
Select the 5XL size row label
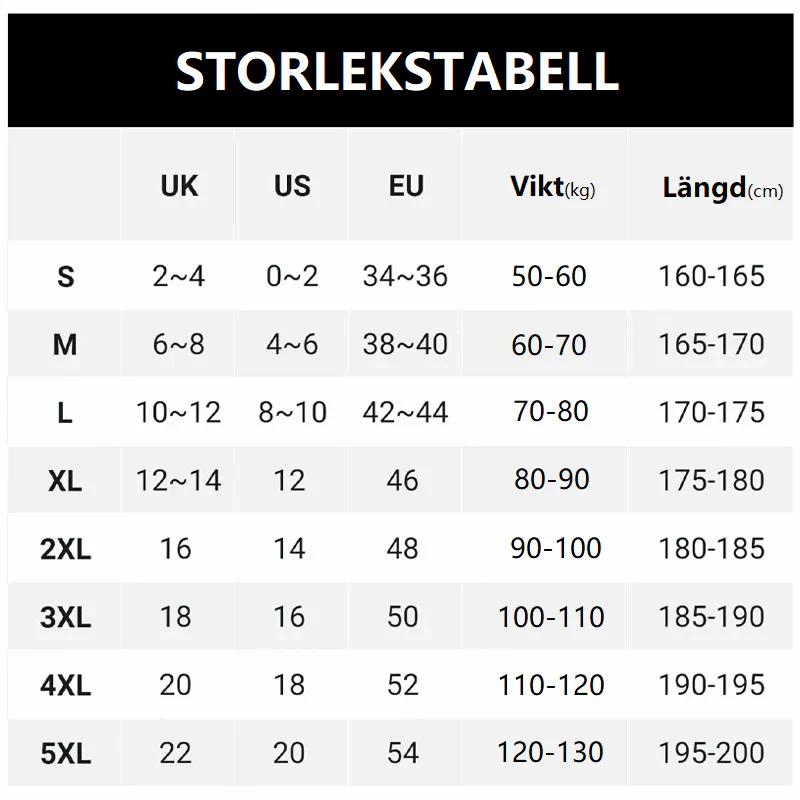point(65,753)
